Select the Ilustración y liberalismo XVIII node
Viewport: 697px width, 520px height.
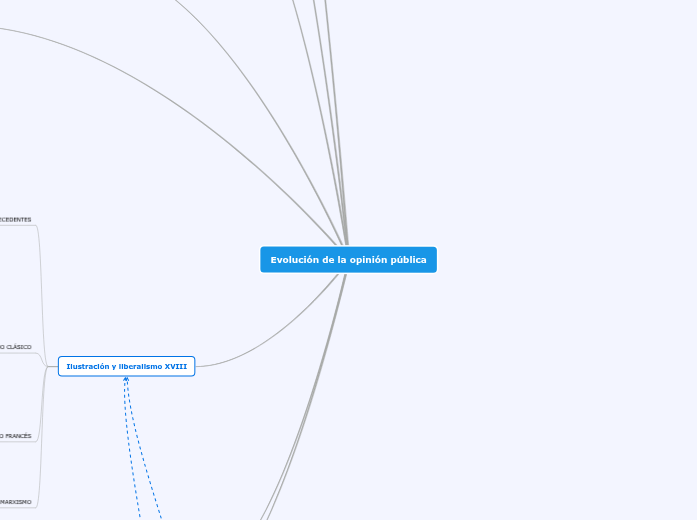[x=126, y=367]
